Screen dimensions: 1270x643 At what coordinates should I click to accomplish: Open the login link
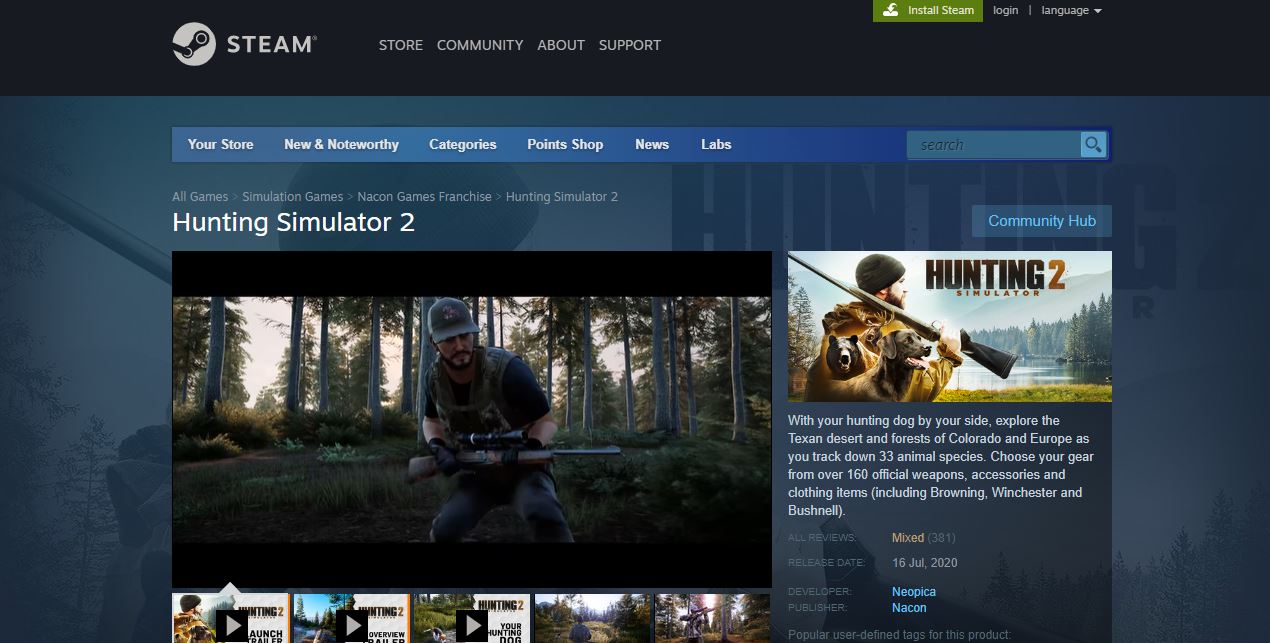[x=1006, y=10]
